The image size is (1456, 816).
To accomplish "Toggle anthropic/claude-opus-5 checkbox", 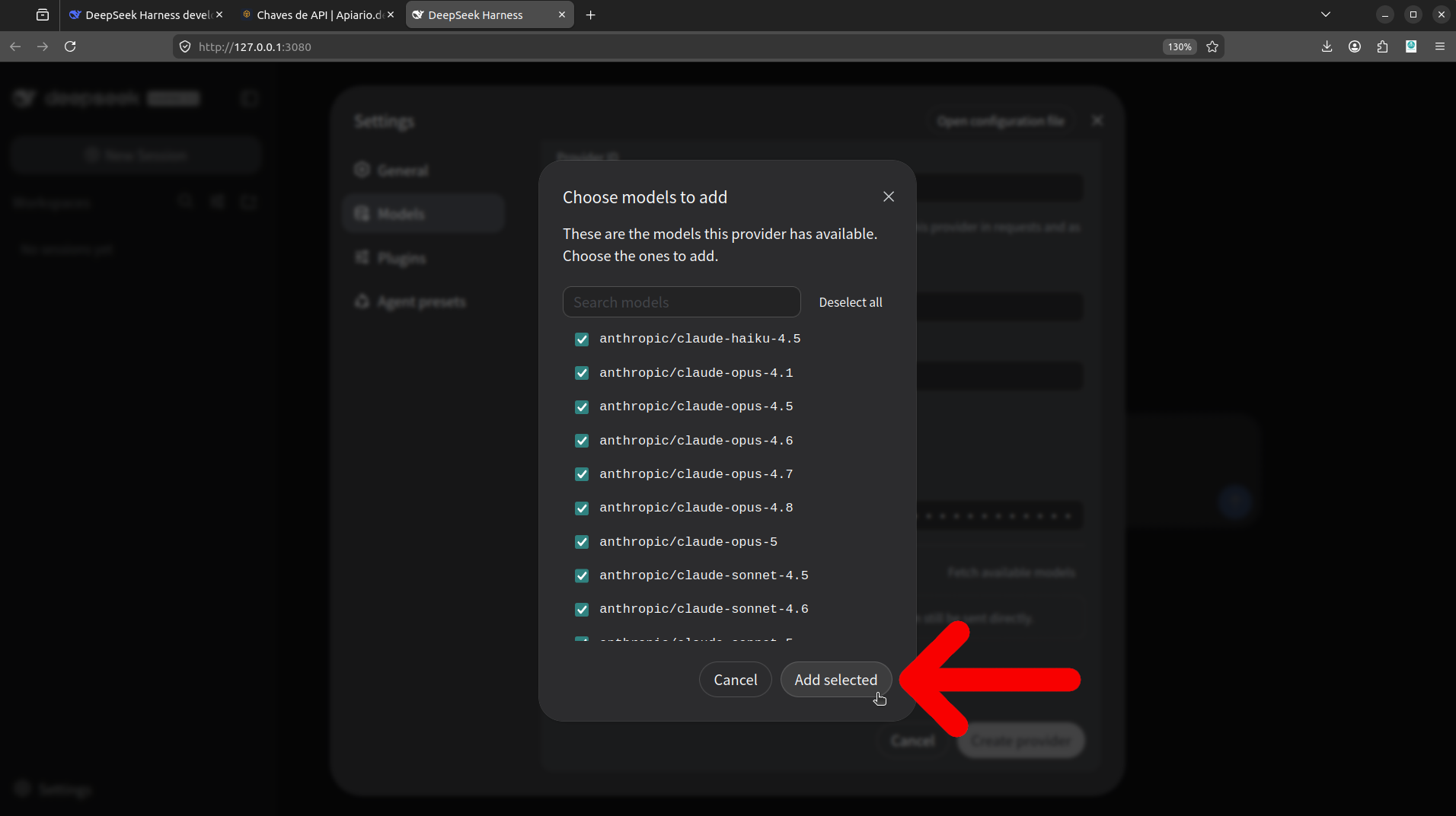I will click(x=582, y=542).
